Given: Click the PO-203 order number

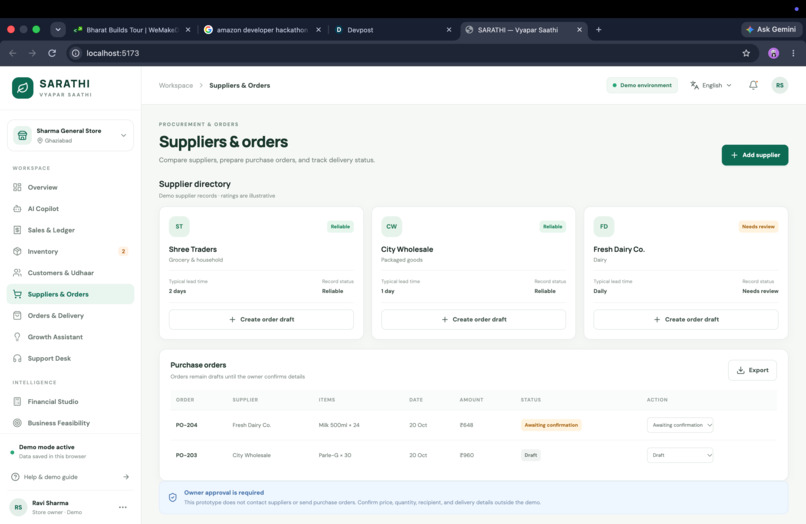Looking at the screenshot, I should (x=186, y=455).
